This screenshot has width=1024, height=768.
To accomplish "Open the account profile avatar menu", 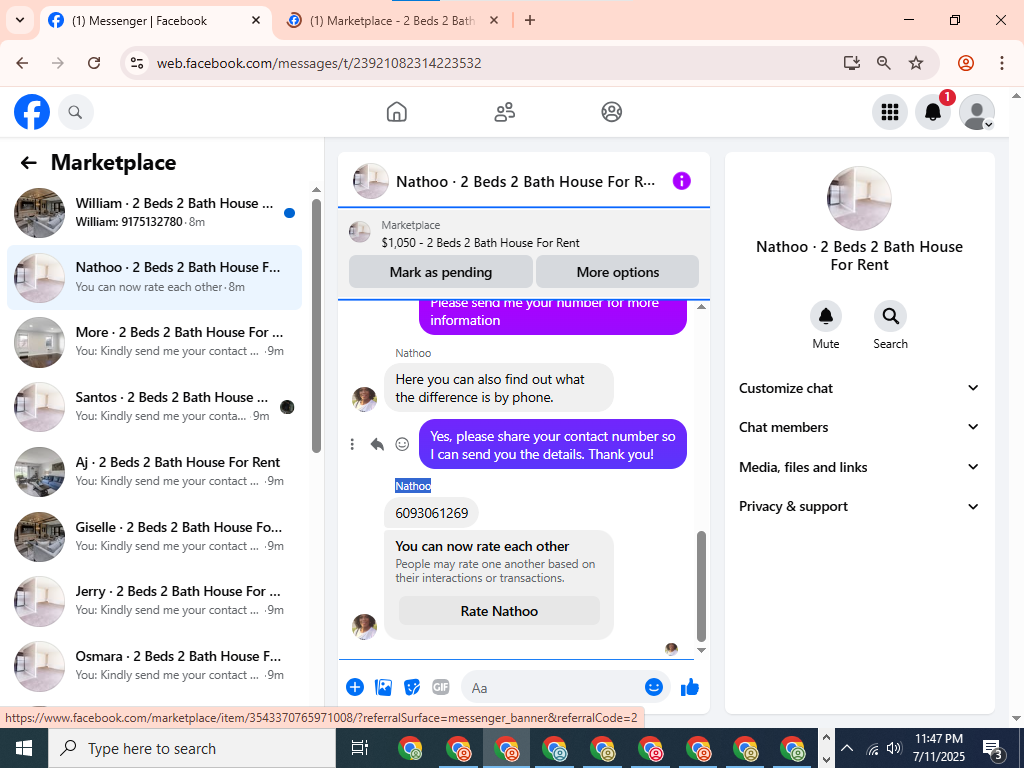I will [x=977, y=112].
